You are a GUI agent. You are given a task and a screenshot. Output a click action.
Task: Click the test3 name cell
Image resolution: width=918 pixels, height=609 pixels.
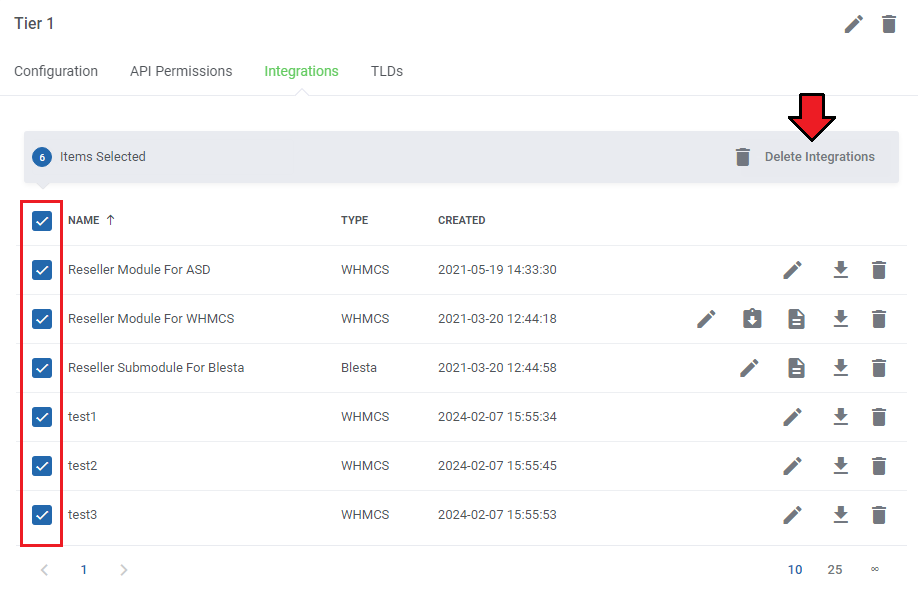pyautogui.click(x=83, y=515)
